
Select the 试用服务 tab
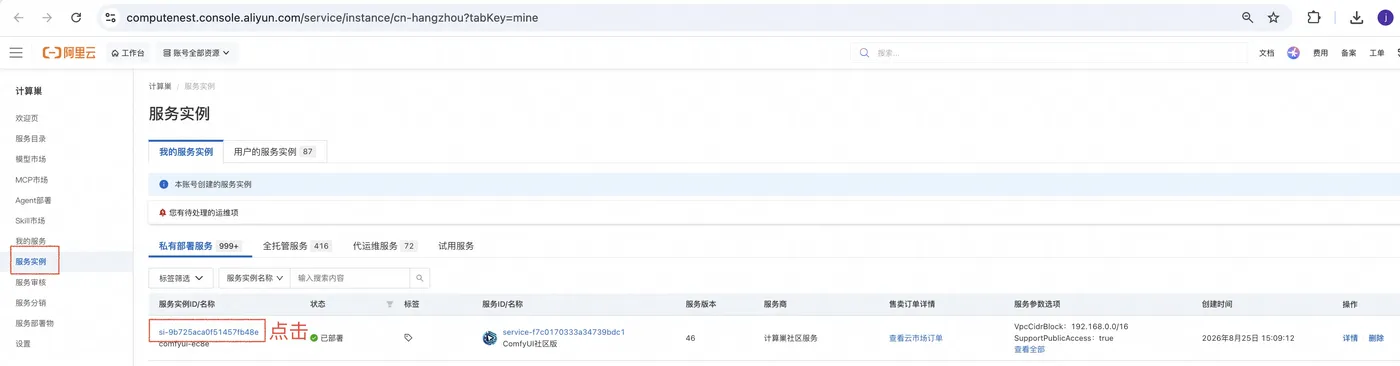[456, 245]
